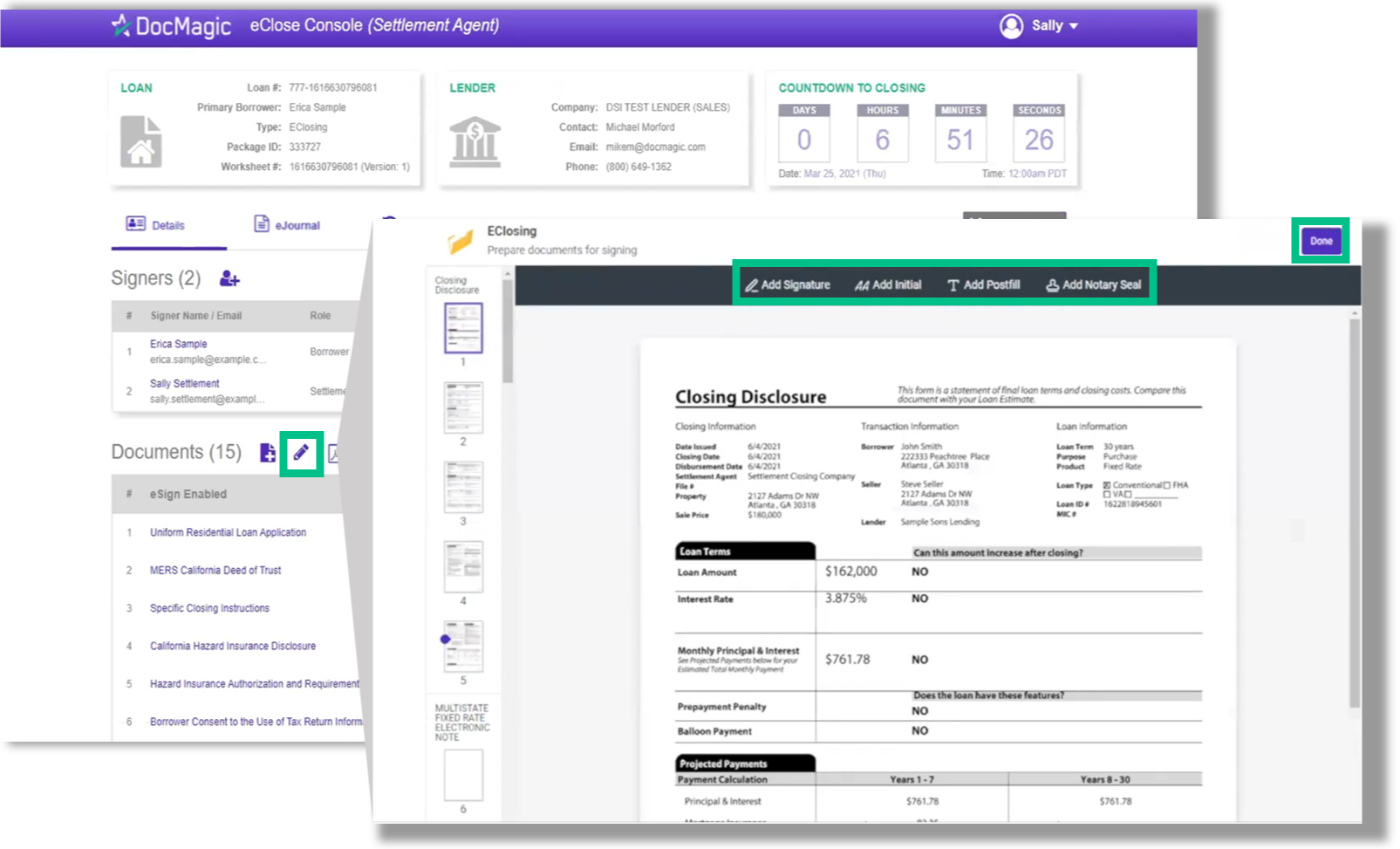
Task: Click the countdown MINUTES box
Action: point(960,133)
